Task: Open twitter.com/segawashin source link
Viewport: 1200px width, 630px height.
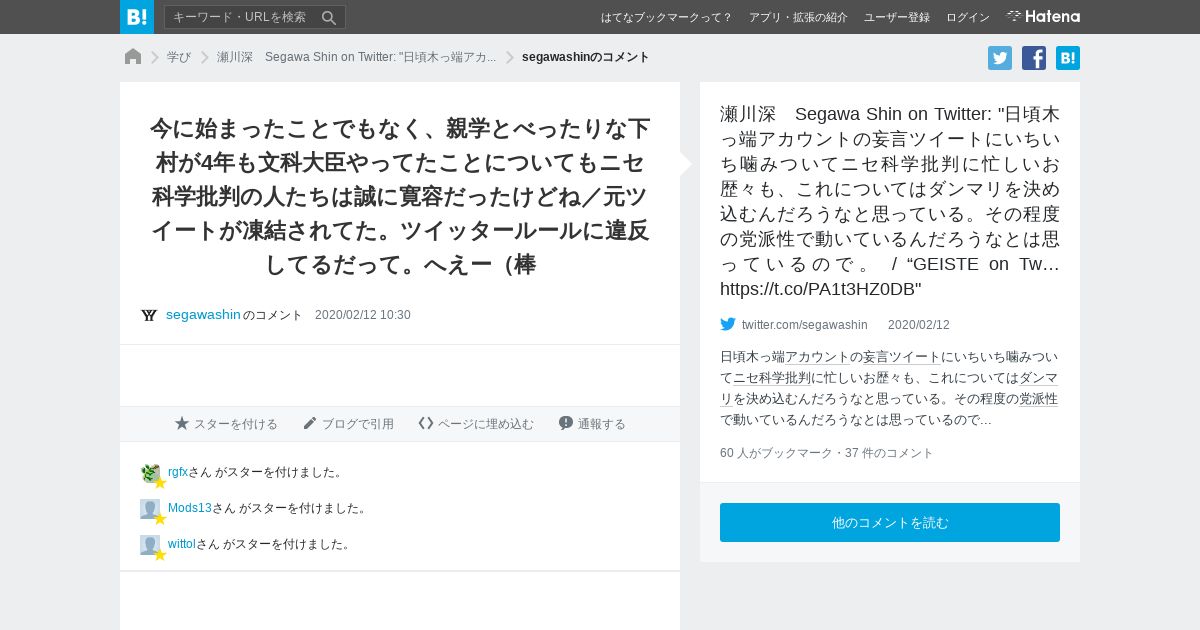Action: 805,325
